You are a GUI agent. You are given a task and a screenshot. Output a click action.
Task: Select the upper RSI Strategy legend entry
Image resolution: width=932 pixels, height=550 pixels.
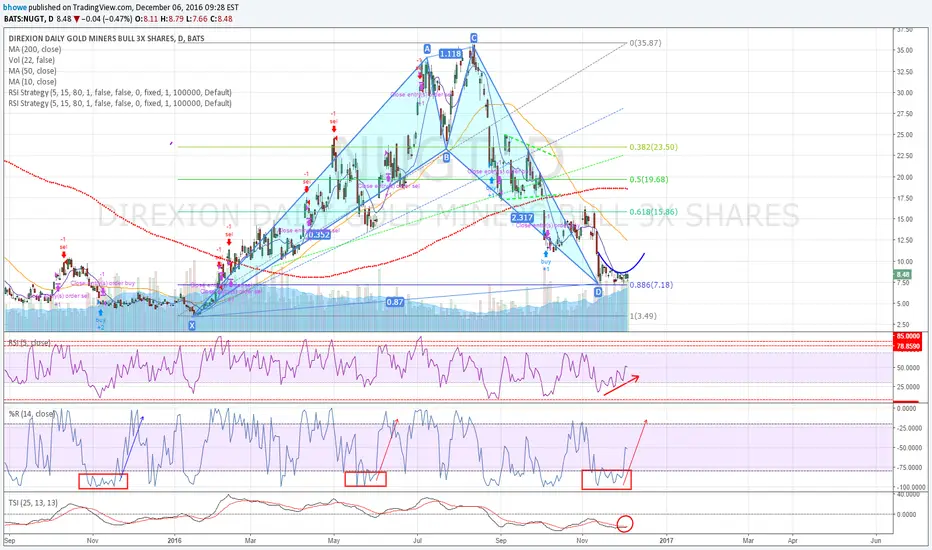pyautogui.click(x=120, y=92)
